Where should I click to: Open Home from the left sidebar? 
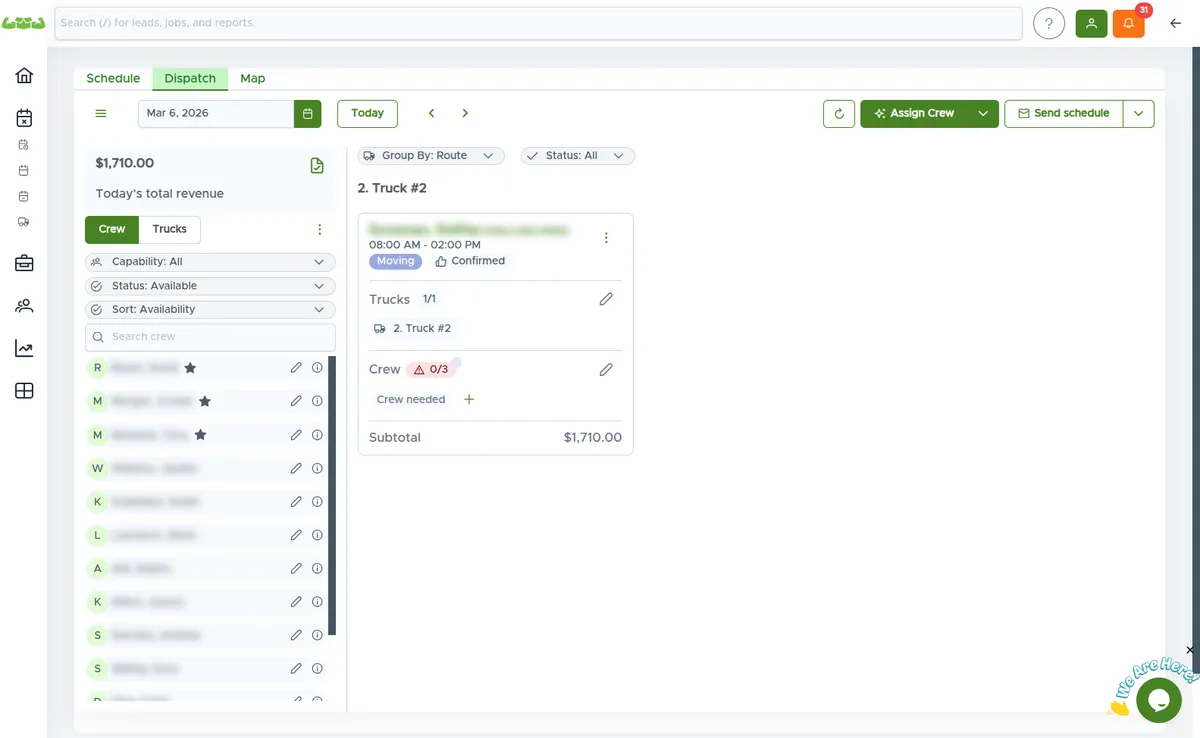[x=24, y=75]
